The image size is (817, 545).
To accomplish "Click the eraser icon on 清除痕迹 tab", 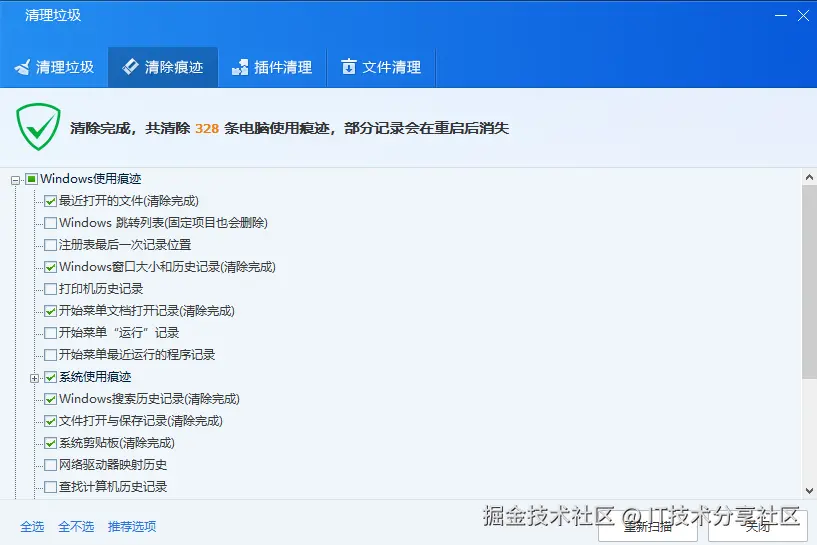I will pos(130,67).
